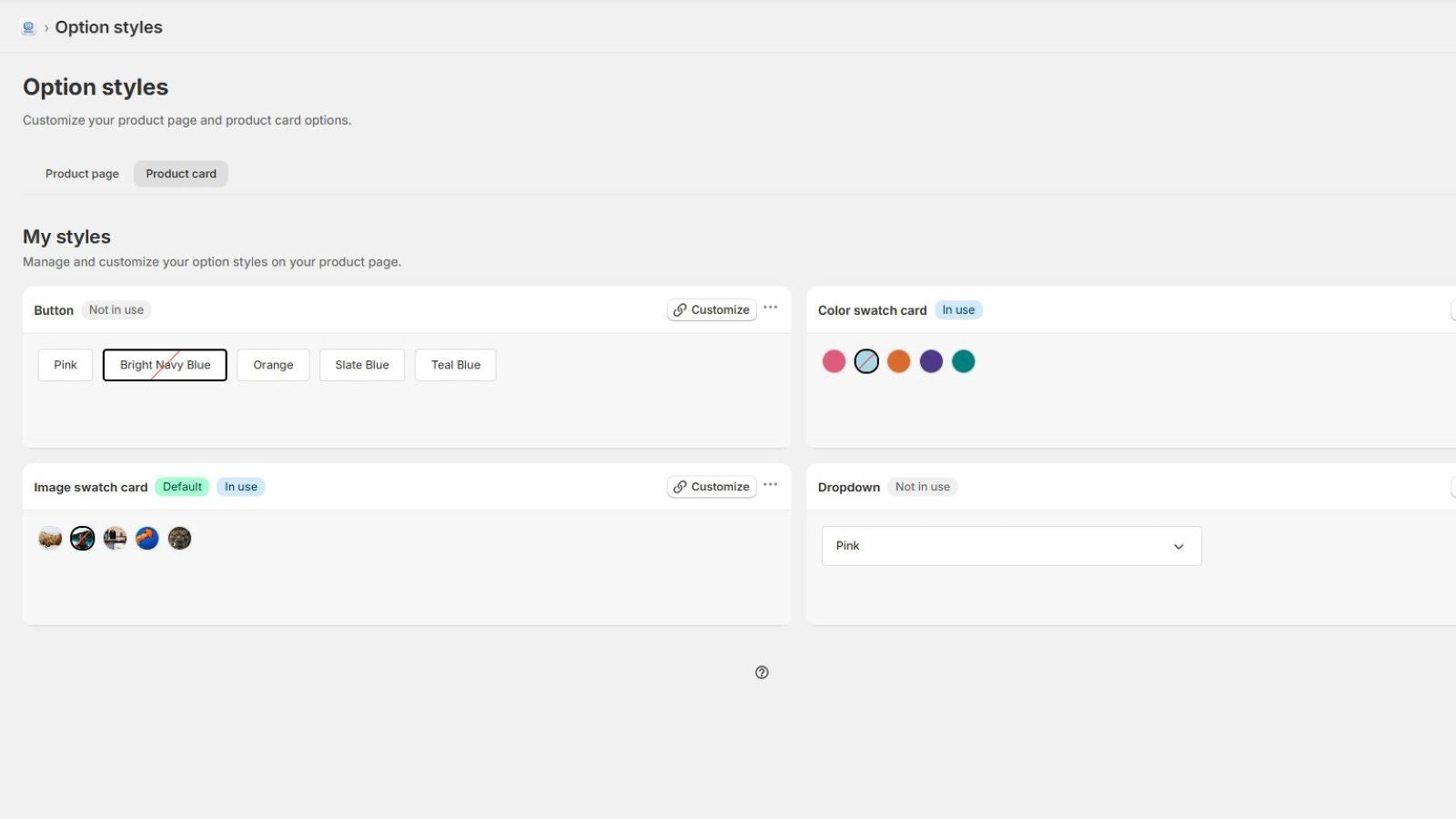The image size is (1456, 819).
Task: Click Customize for the Image swatch card
Action: point(712,487)
